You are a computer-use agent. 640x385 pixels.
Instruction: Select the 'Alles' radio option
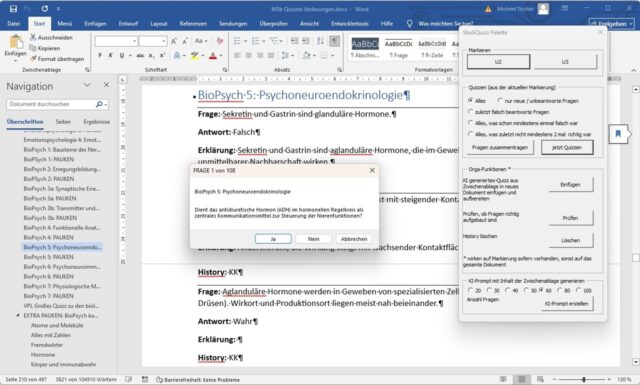pos(471,100)
